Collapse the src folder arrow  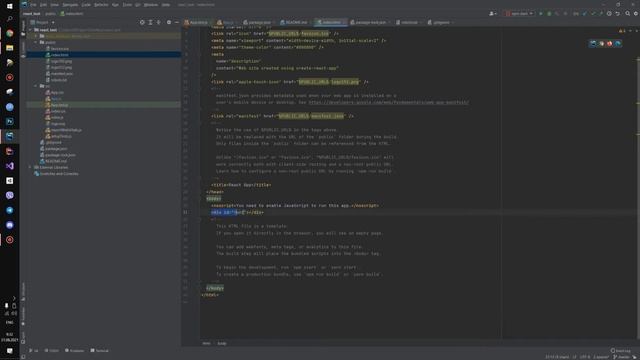point(36,86)
